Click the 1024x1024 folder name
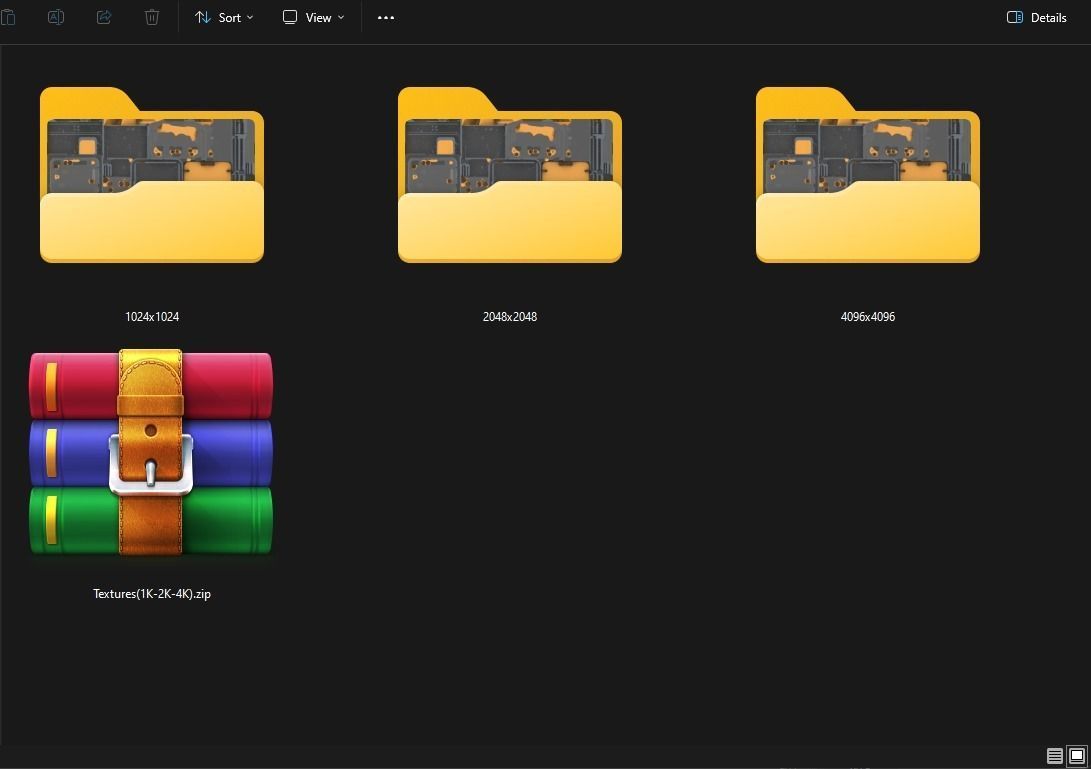Viewport: 1091px width, 769px height. point(152,317)
